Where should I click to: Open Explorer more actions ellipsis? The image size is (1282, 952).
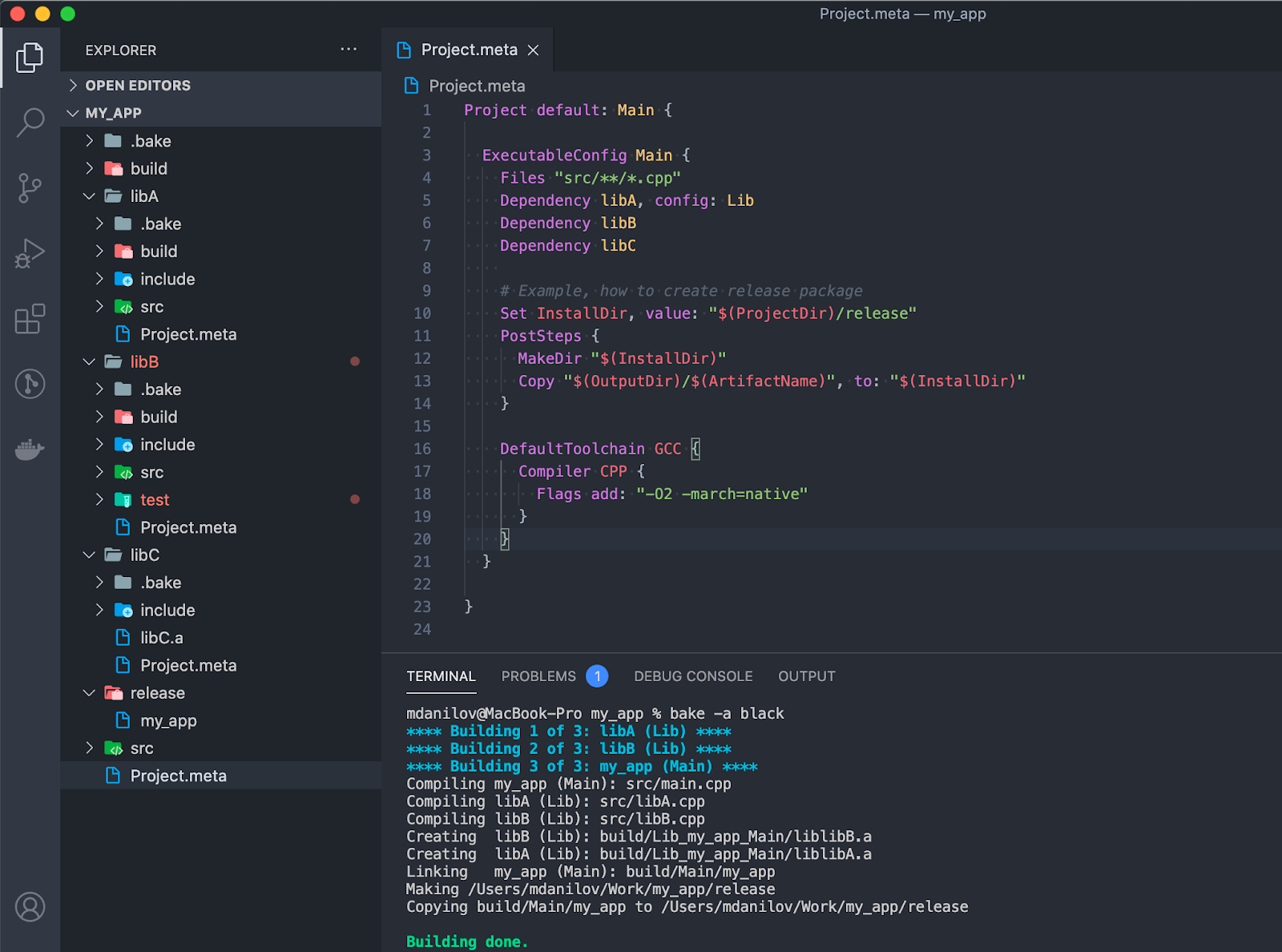tap(349, 50)
